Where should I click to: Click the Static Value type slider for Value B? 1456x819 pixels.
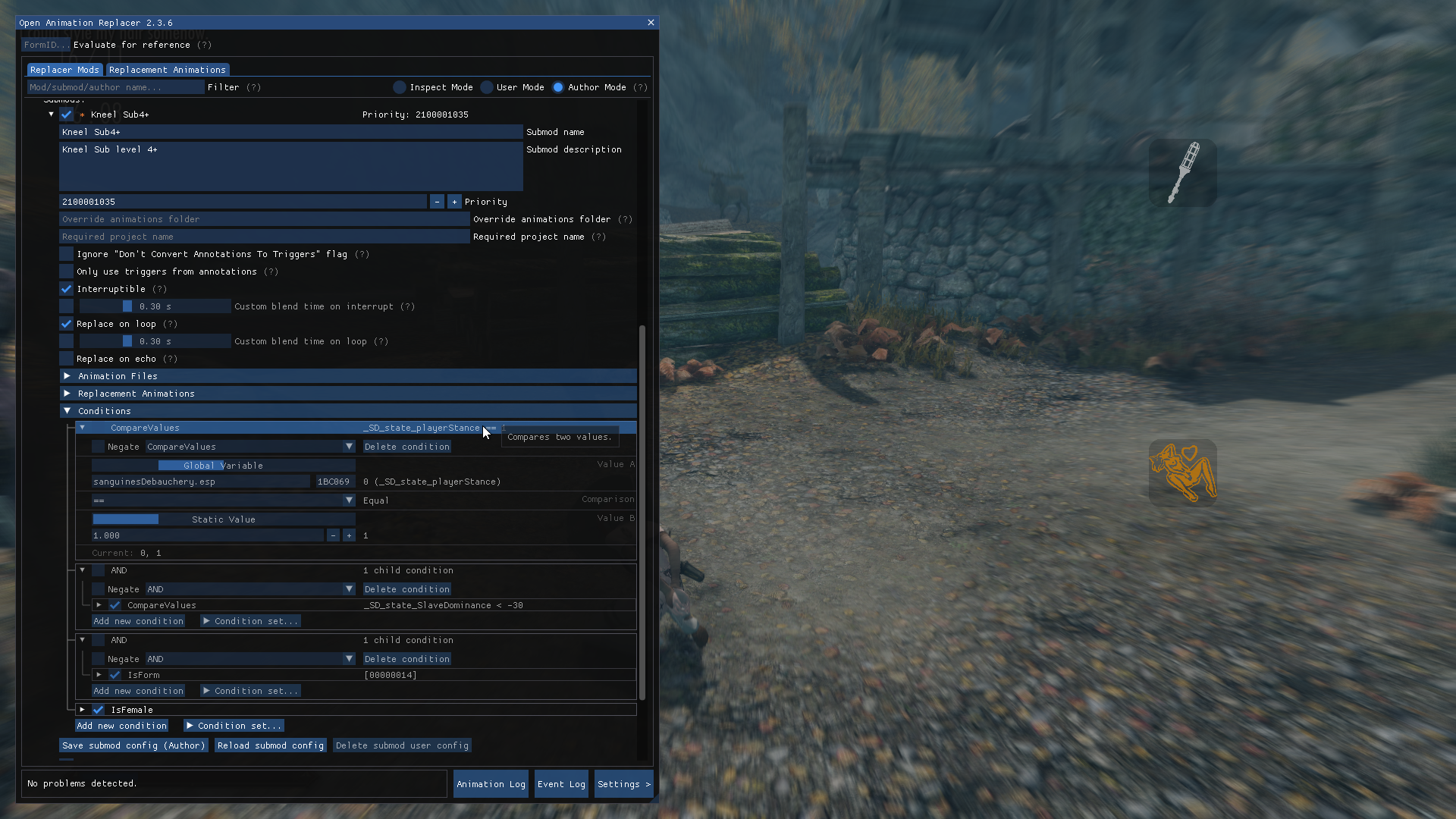pos(224,519)
